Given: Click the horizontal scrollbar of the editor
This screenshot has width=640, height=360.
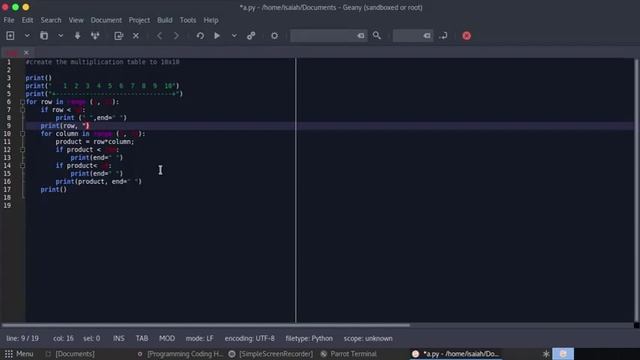Looking at the screenshot, I should point(205,325).
